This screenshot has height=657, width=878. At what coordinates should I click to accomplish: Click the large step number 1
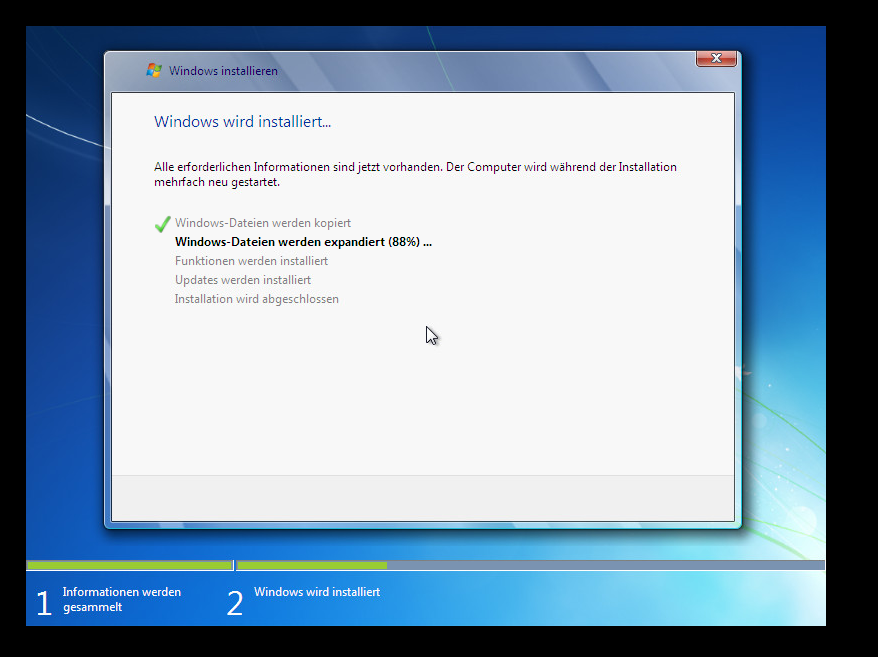tap(44, 603)
